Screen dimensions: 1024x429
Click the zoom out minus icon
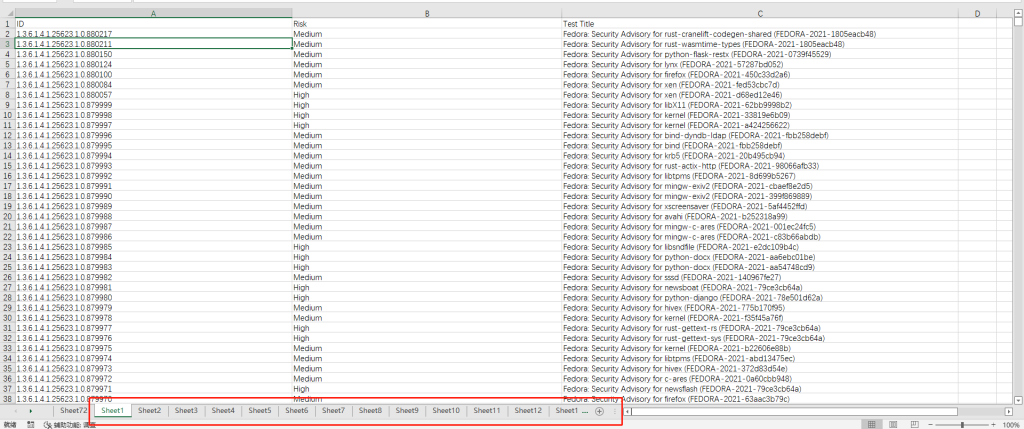[932, 425]
